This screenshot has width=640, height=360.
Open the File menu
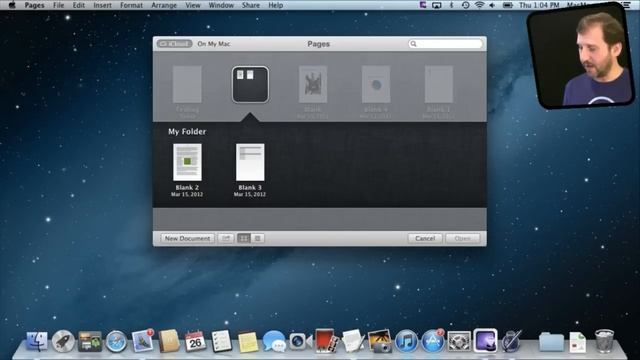[x=58, y=5]
